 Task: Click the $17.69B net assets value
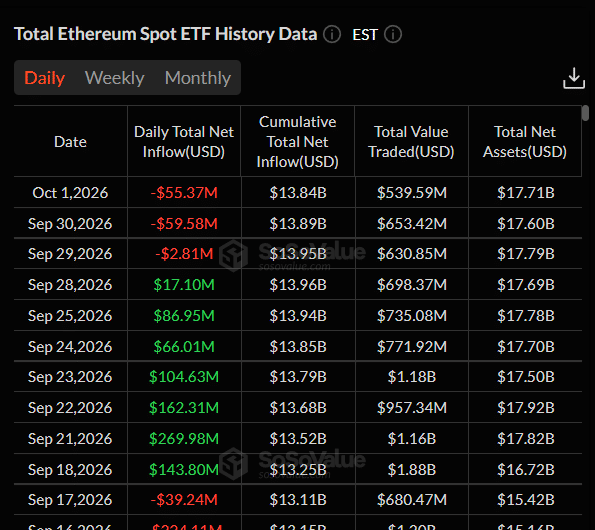(526, 285)
